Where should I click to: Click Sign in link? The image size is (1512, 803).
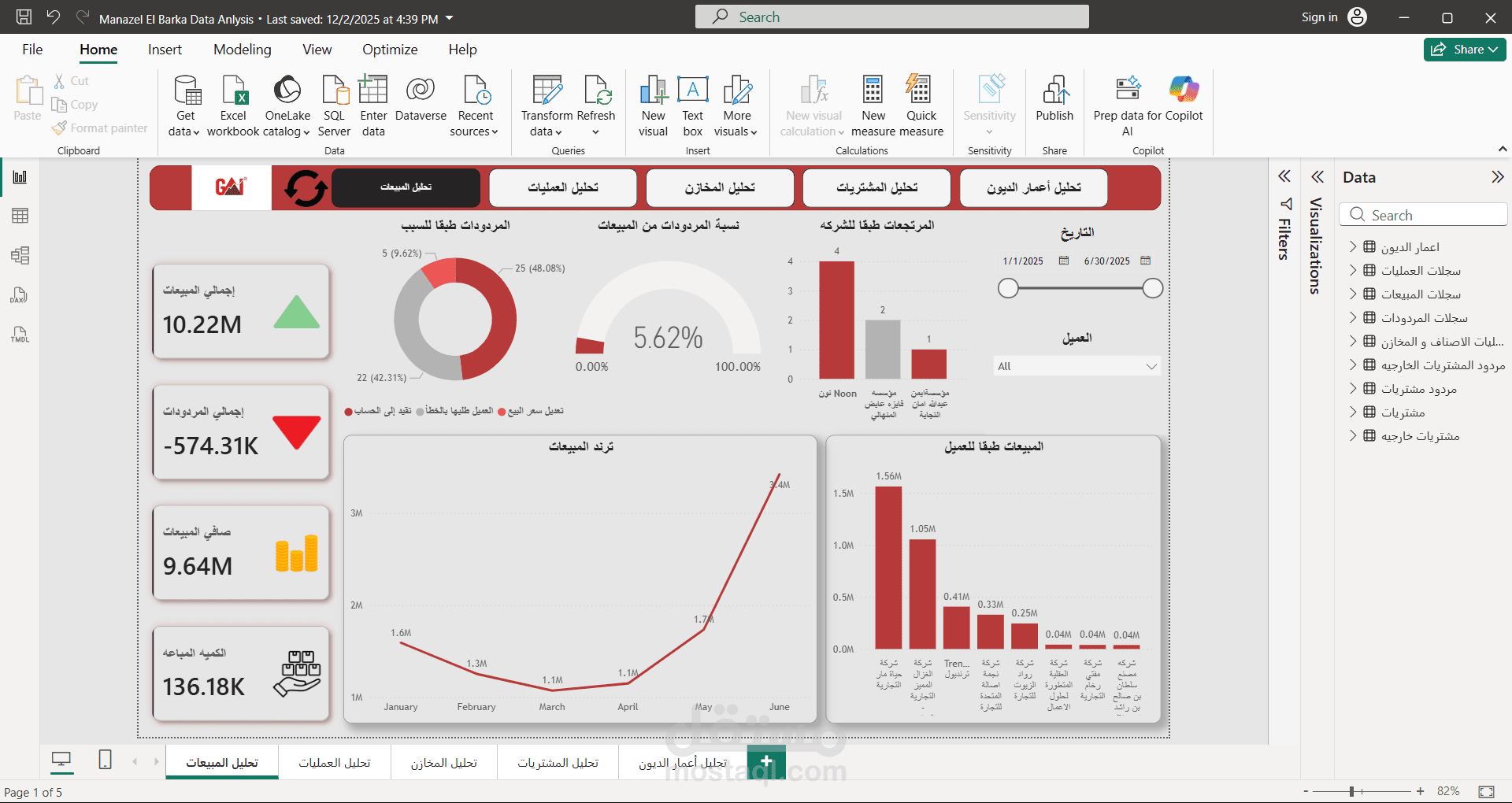[1319, 17]
